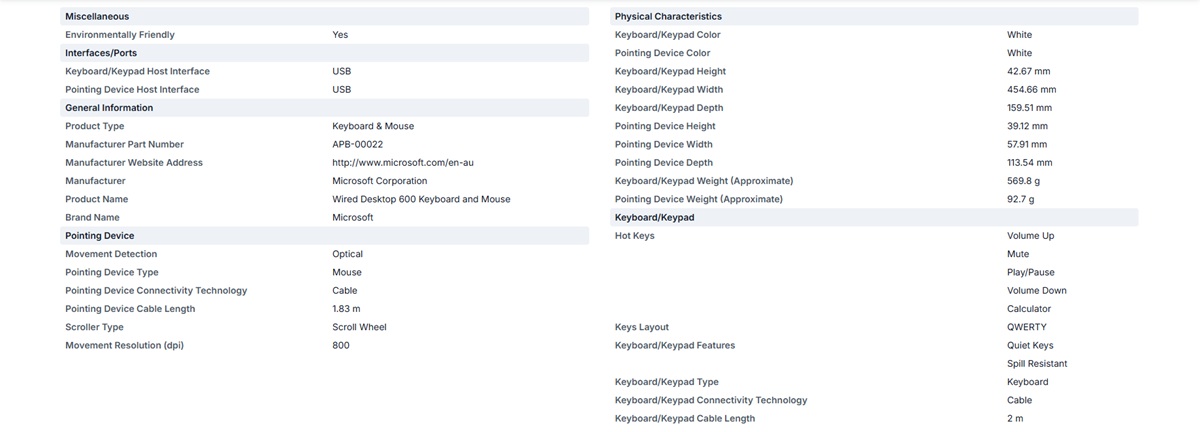This screenshot has width=1200, height=432.
Task: Click the Pointing Device section header
Action: tap(324, 236)
